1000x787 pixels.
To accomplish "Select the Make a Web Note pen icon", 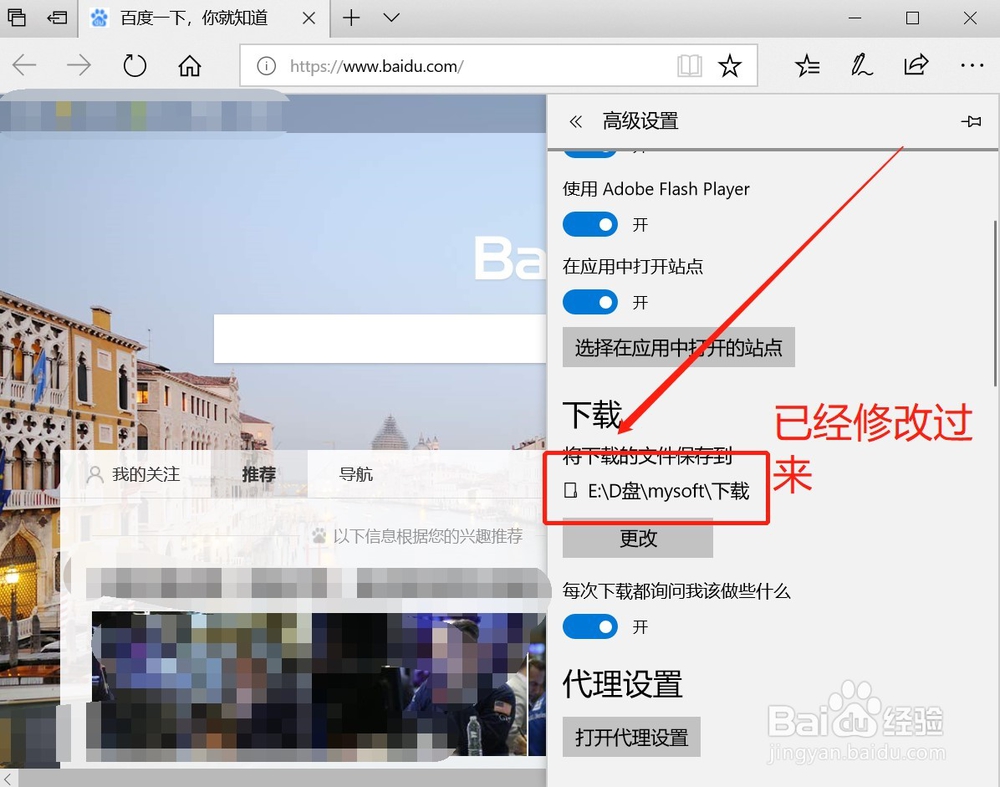I will [x=861, y=65].
